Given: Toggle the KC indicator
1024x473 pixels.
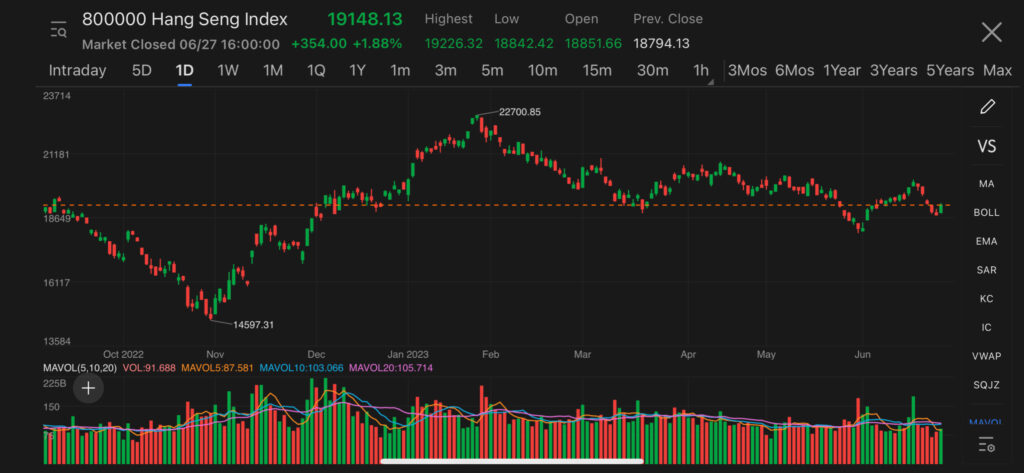Looking at the screenshot, I should (x=986, y=299).
